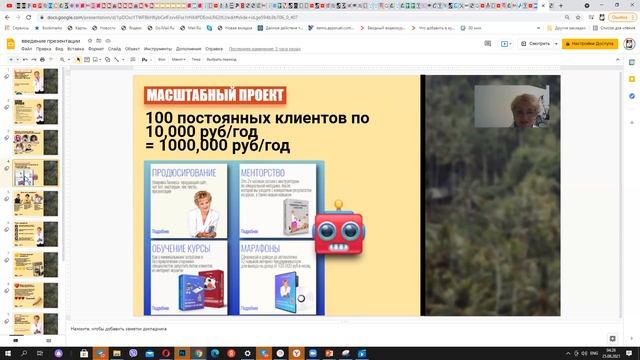This screenshot has width=640, height=360.
Task: Open the zoom tool
Action: [x=62, y=60]
